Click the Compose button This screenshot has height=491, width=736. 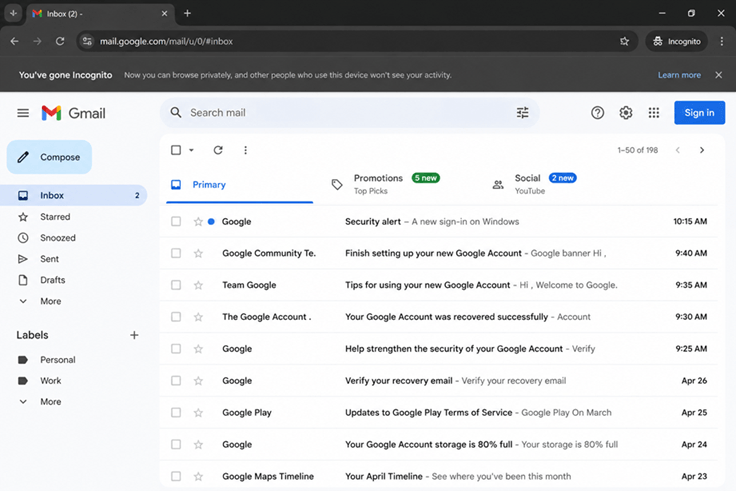click(x=49, y=157)
